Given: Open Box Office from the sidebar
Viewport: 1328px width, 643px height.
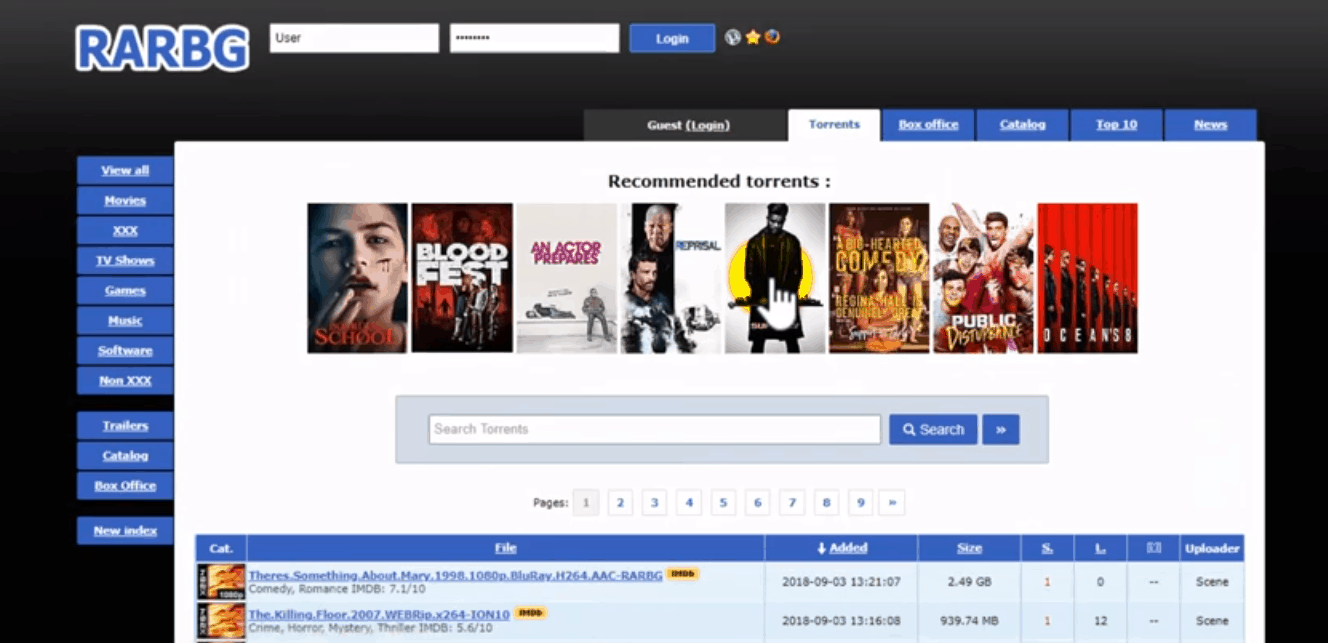Looking at the screenshot, I should (125, 485).
